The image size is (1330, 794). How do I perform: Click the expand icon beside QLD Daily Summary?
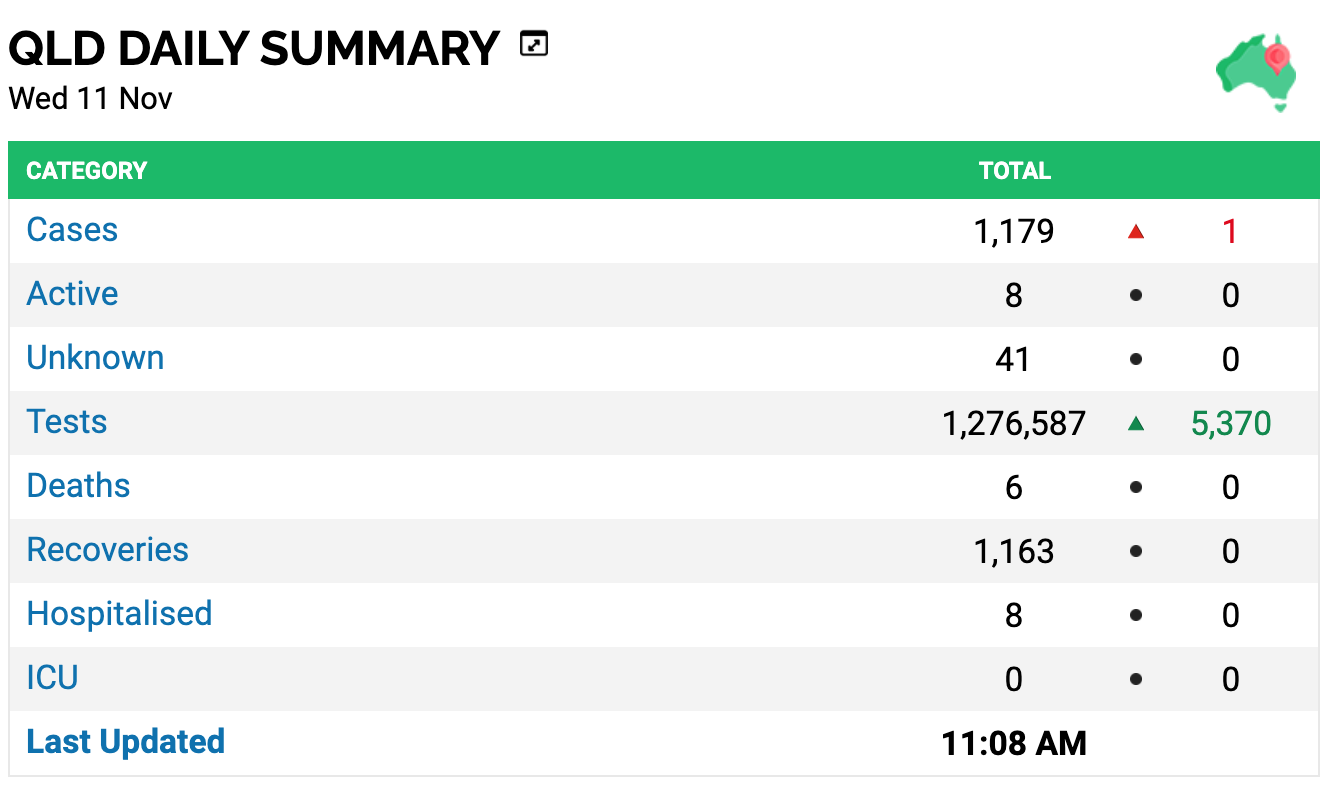535,44
